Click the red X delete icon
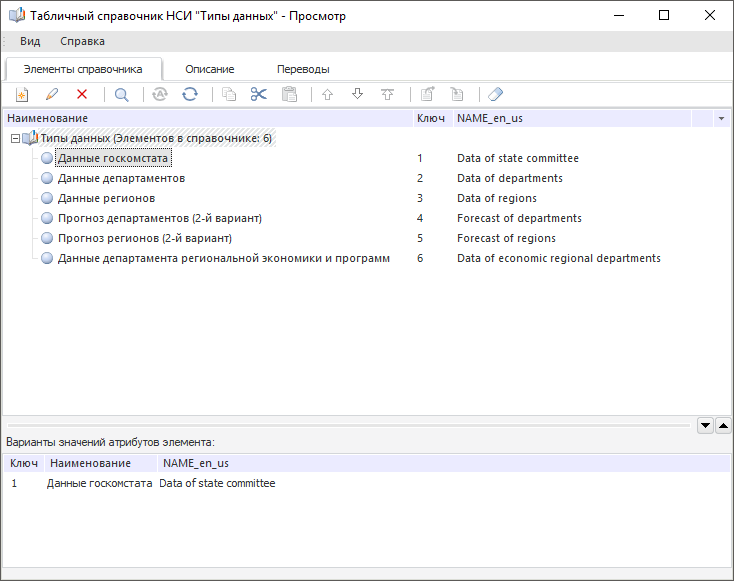 [x=82, y=95]
